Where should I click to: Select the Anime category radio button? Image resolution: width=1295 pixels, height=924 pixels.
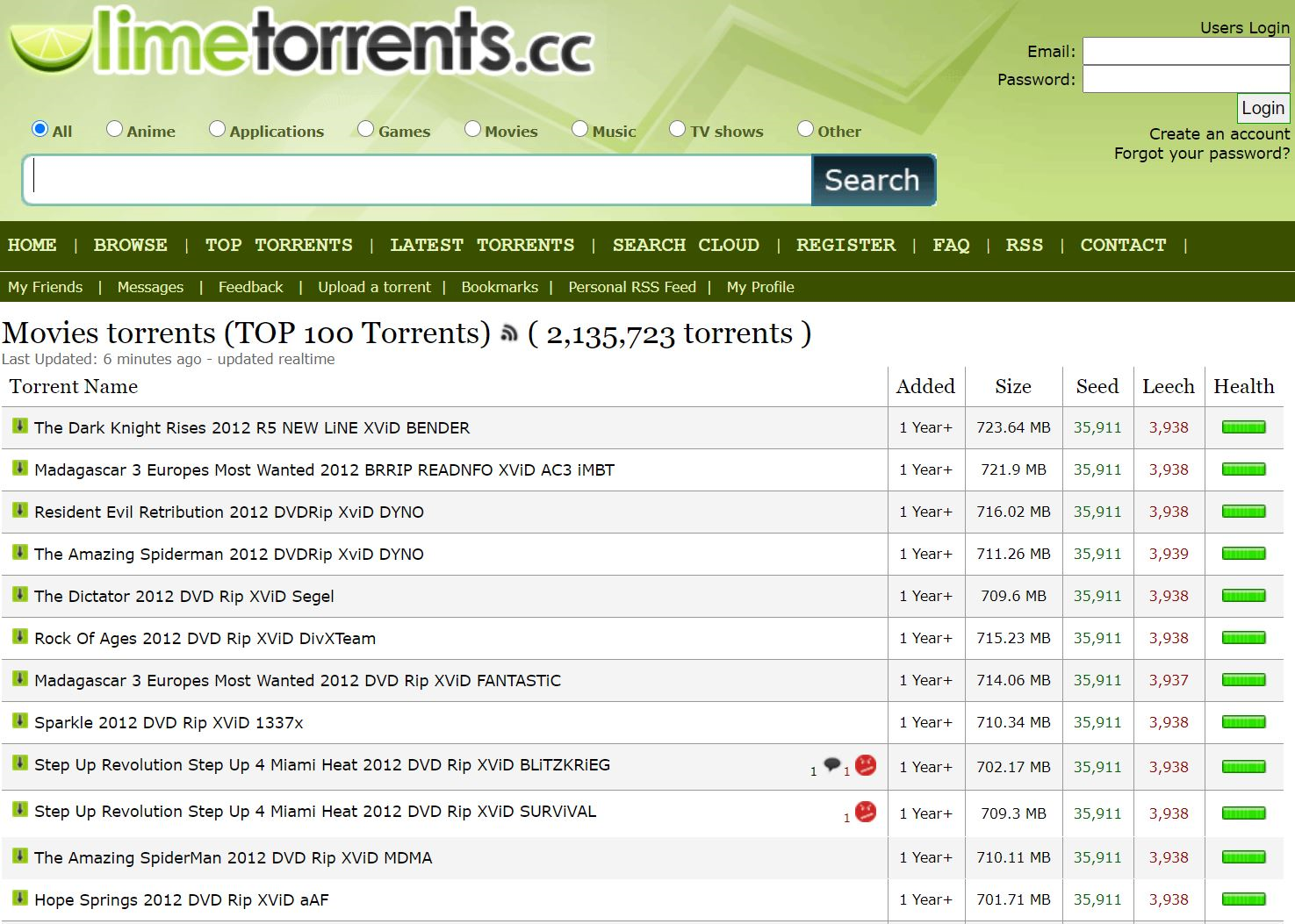(x=114, y=129)
